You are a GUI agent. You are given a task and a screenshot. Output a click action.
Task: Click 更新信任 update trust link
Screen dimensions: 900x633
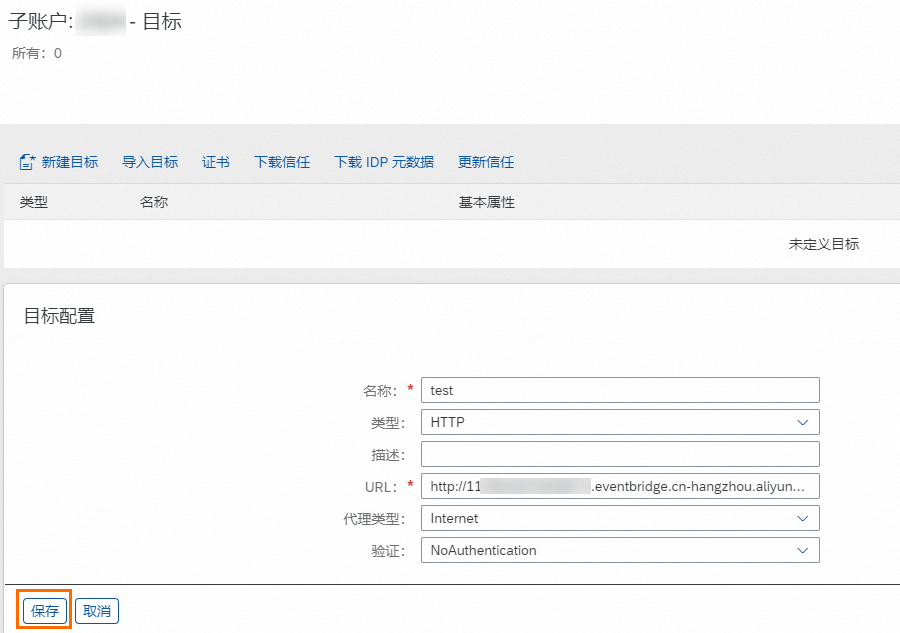486,162
